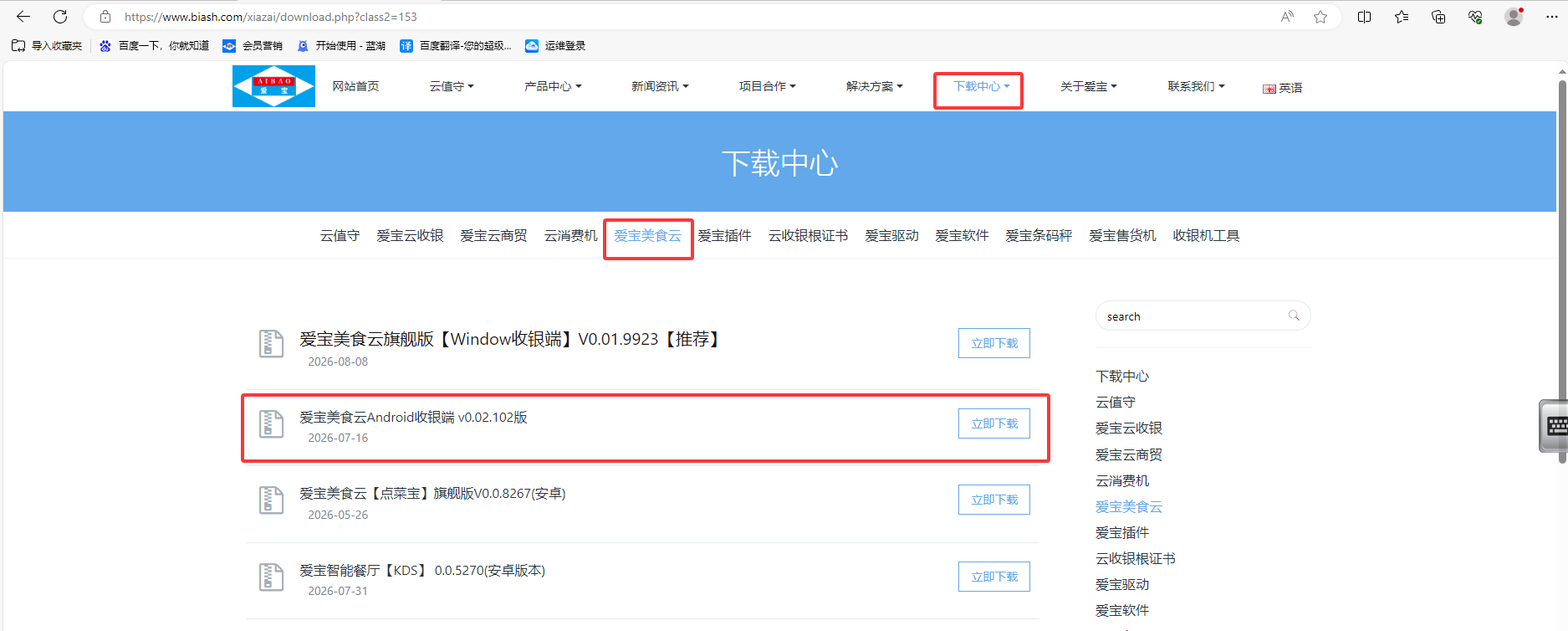This screenshot has width=1568, height=631.
Task: Select the 云消费机 category tab
Action: (x=570, y=236)
